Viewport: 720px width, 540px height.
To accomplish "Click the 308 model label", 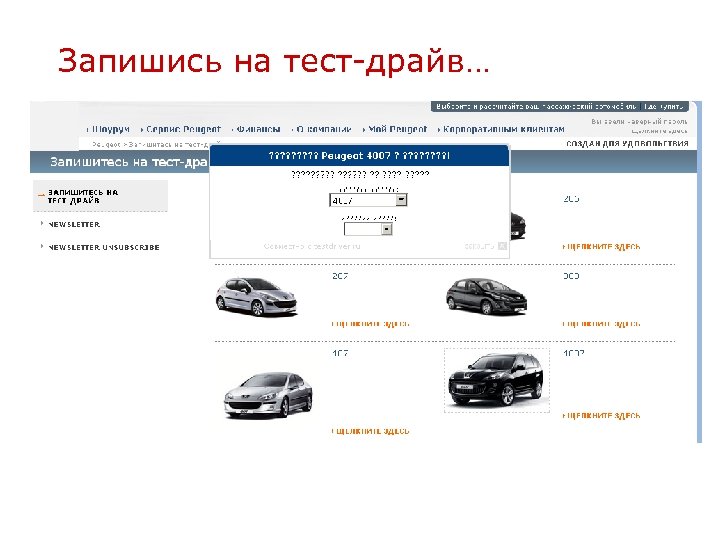I will [571, 276].
